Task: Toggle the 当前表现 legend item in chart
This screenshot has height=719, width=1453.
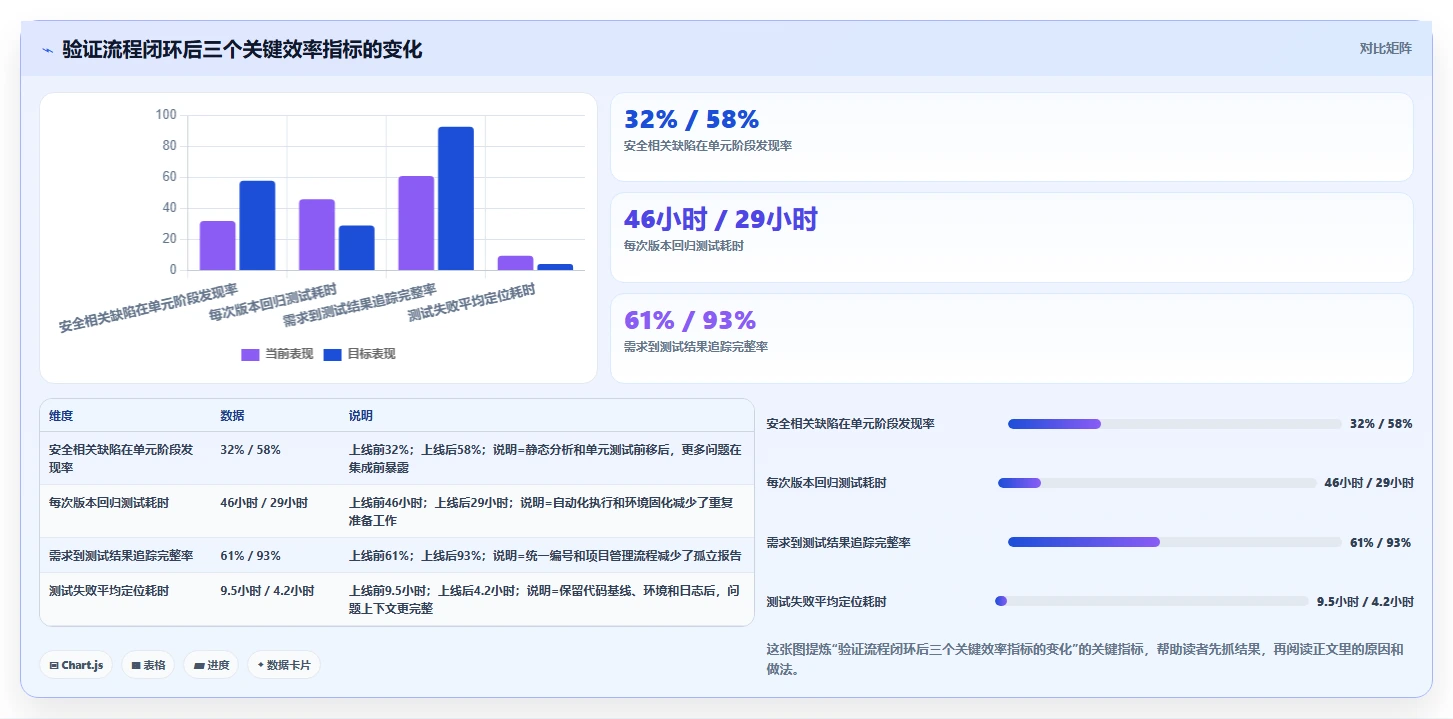Action: (277, 354)
